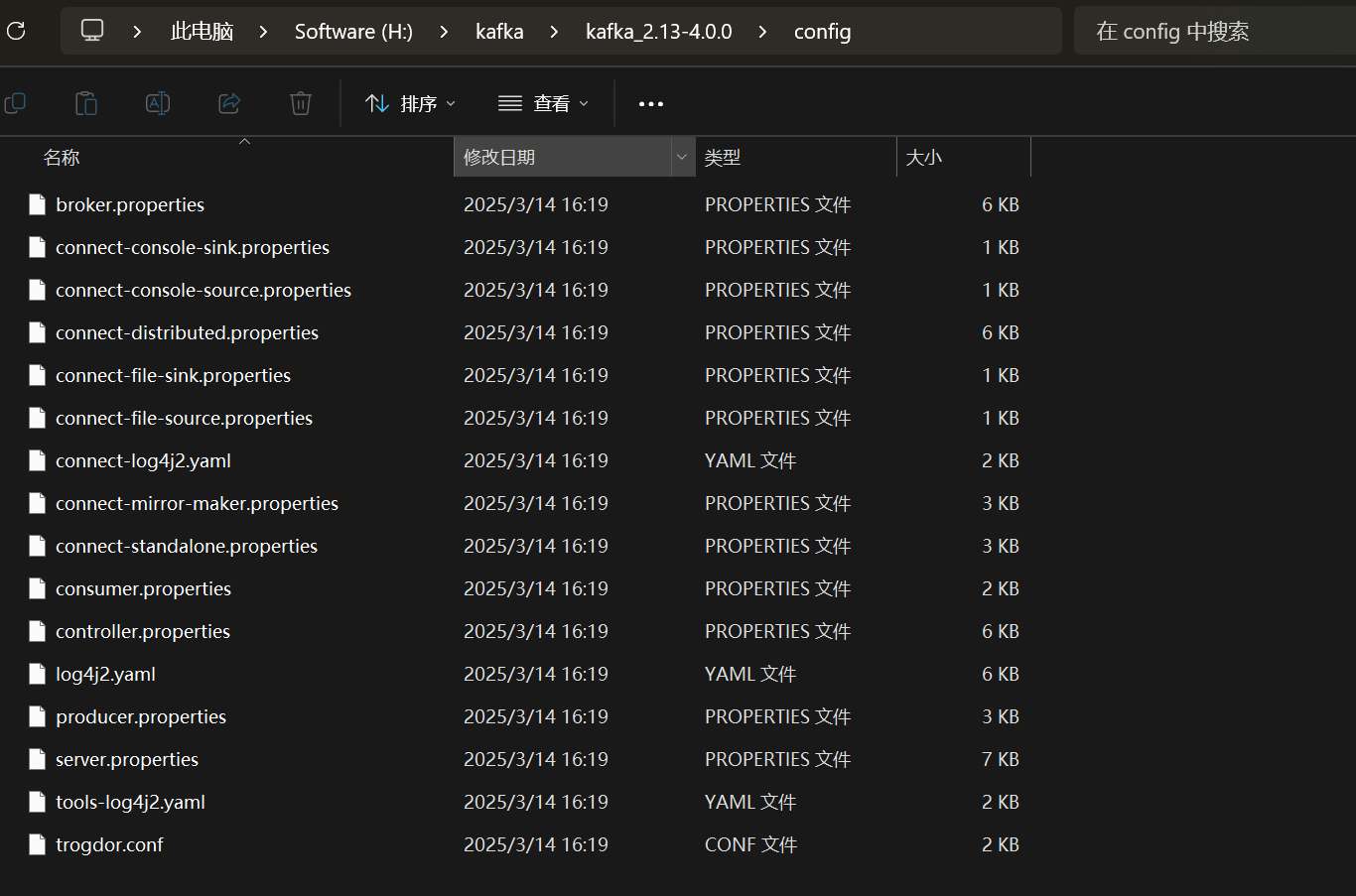Sort by 类型 column header
This screenshot has width=1356, height=896.
click(723, 157)
